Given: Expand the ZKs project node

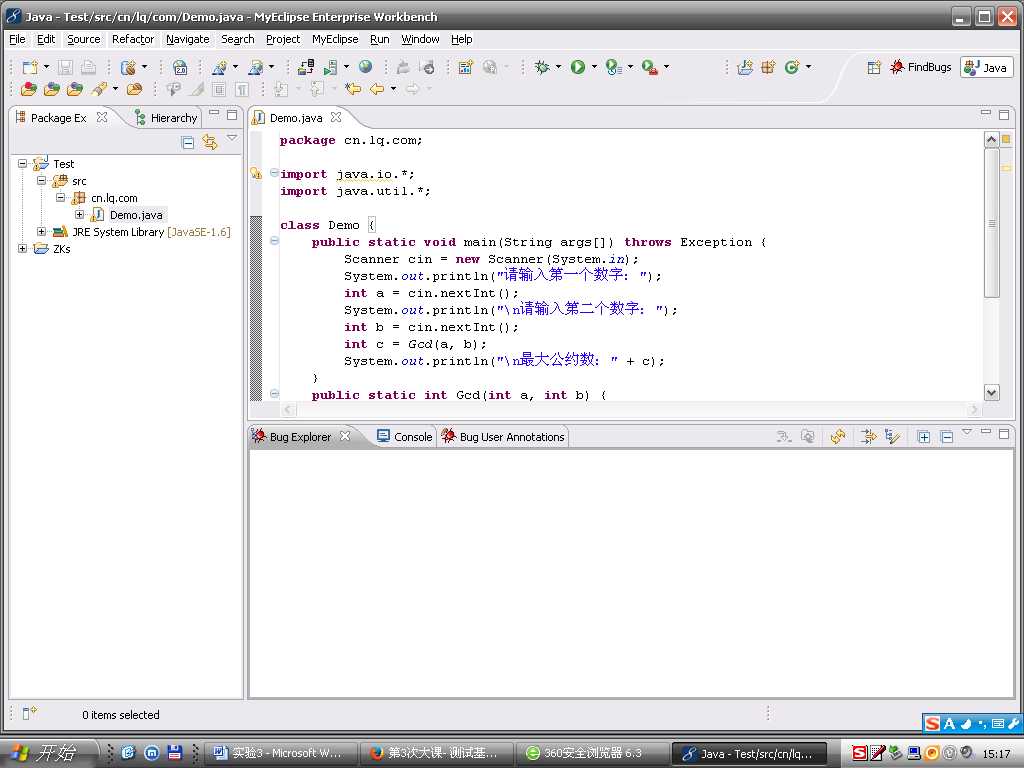Looking at the screenshot, I should (x=23, y=248).
